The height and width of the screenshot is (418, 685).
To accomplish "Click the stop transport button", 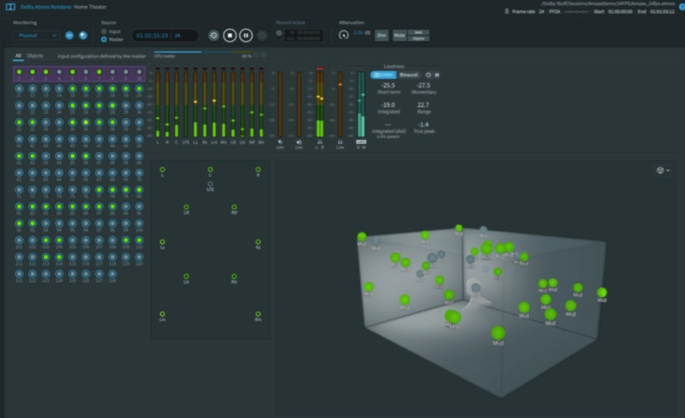I will pos(229,35).
